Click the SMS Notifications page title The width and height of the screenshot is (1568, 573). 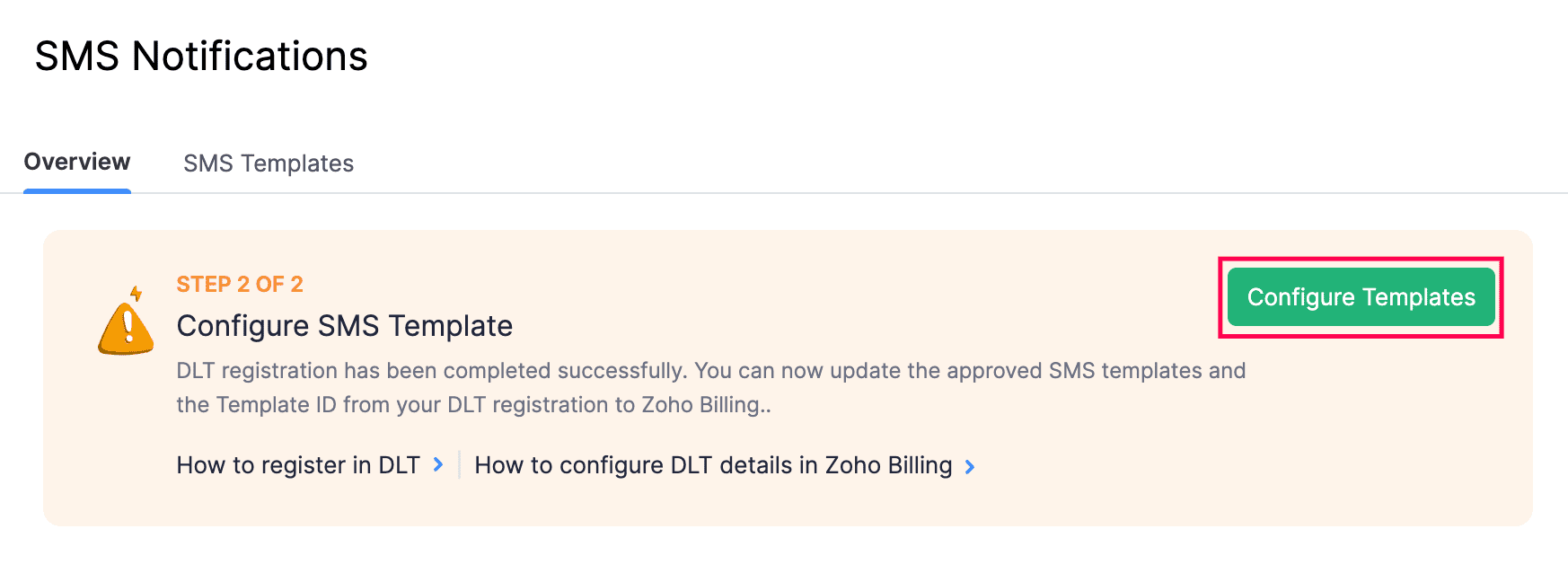(x=200, y=56)
